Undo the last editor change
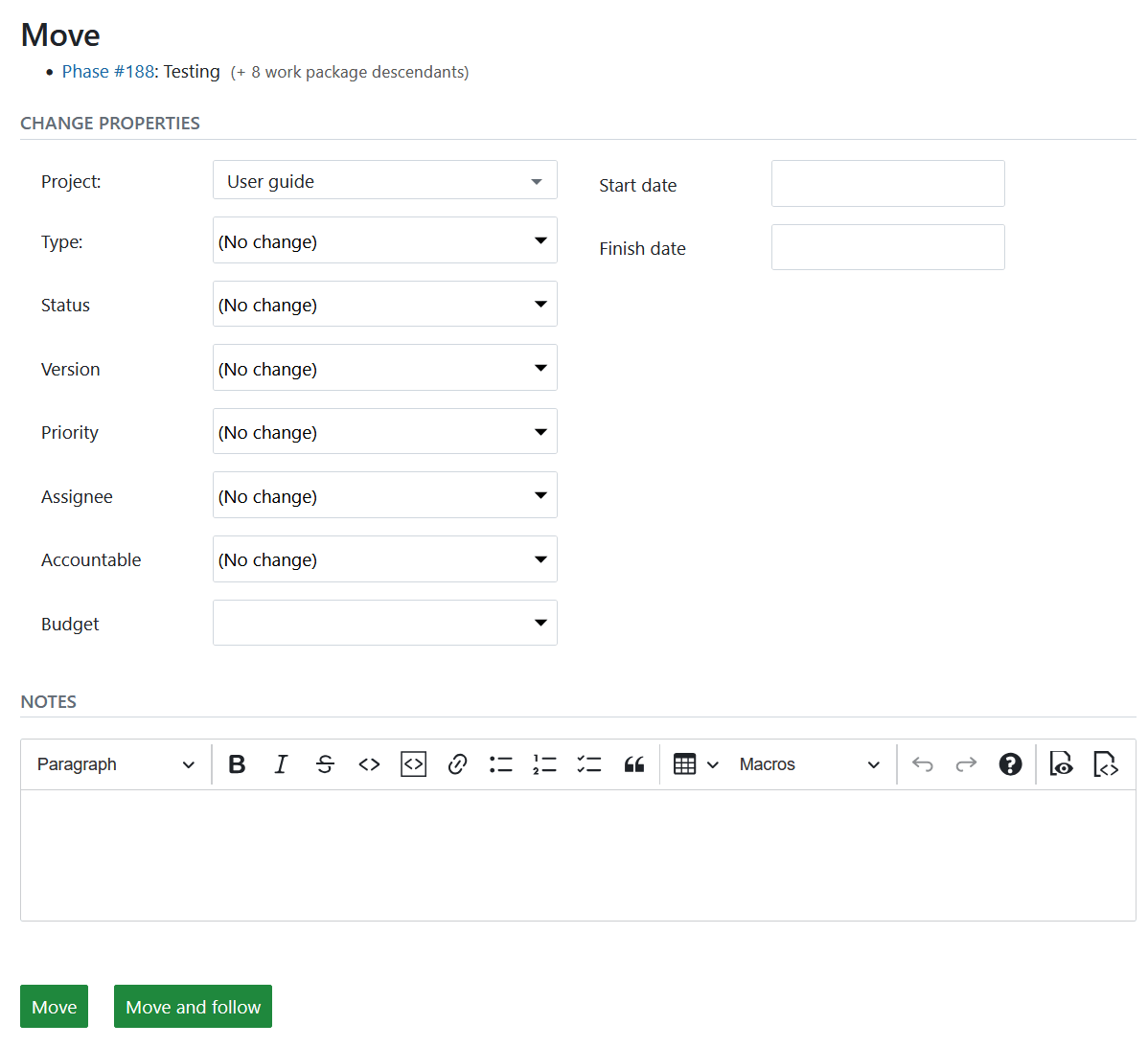 pyautogui.click(x=922, y=763)
